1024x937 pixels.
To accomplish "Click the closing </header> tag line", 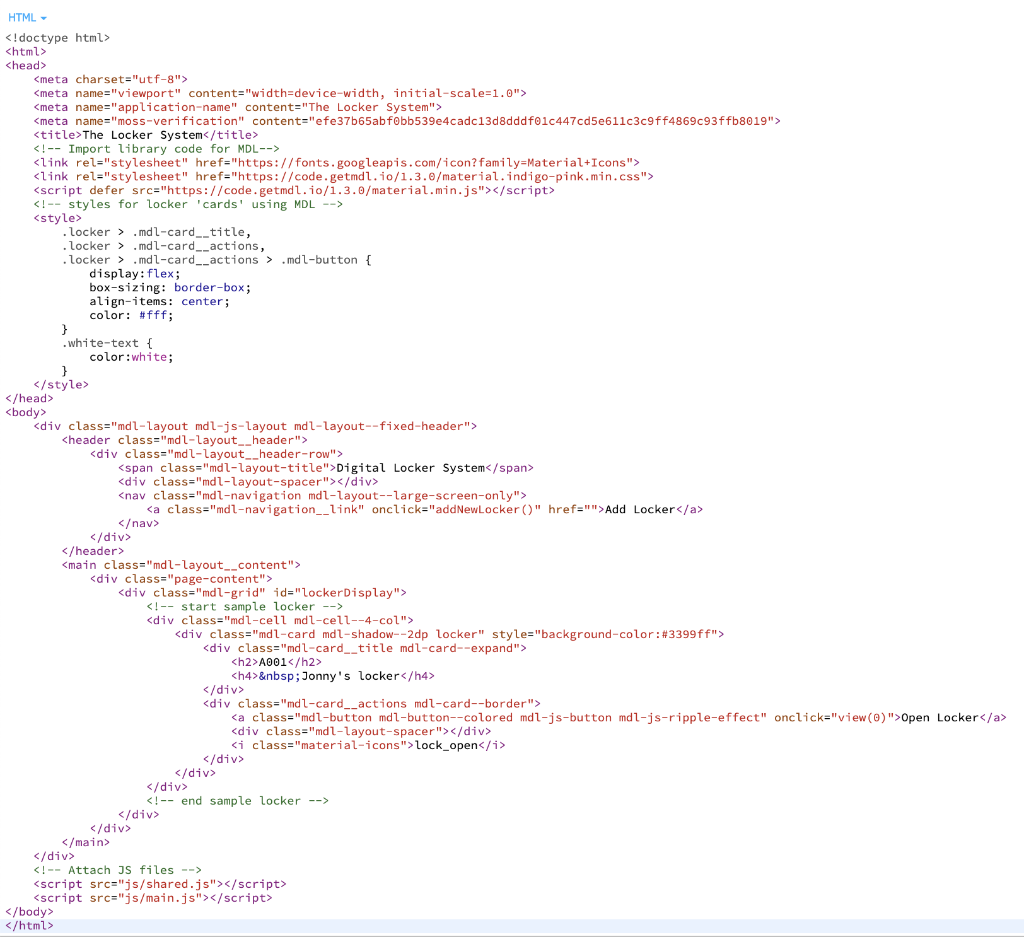I will (93, 551).
